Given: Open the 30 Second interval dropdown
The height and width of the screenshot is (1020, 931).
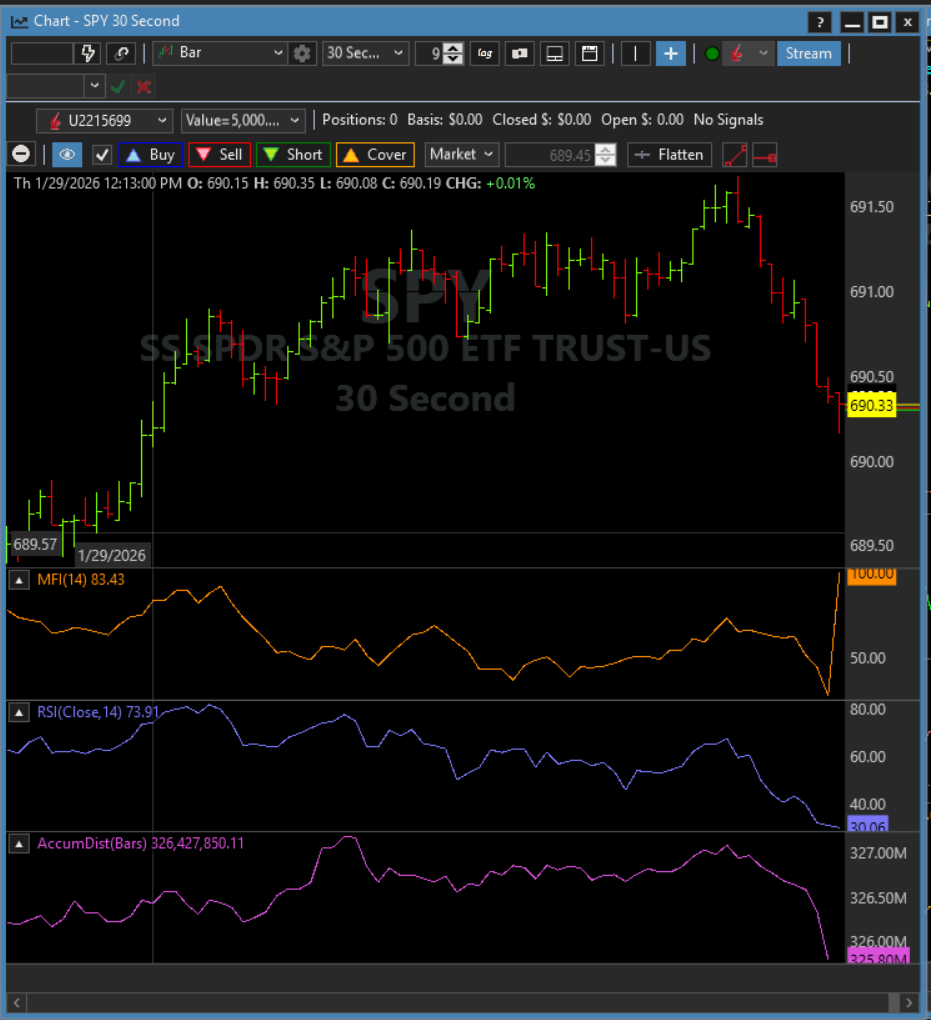Looking at the screenshot, I should tap(365, 53).
